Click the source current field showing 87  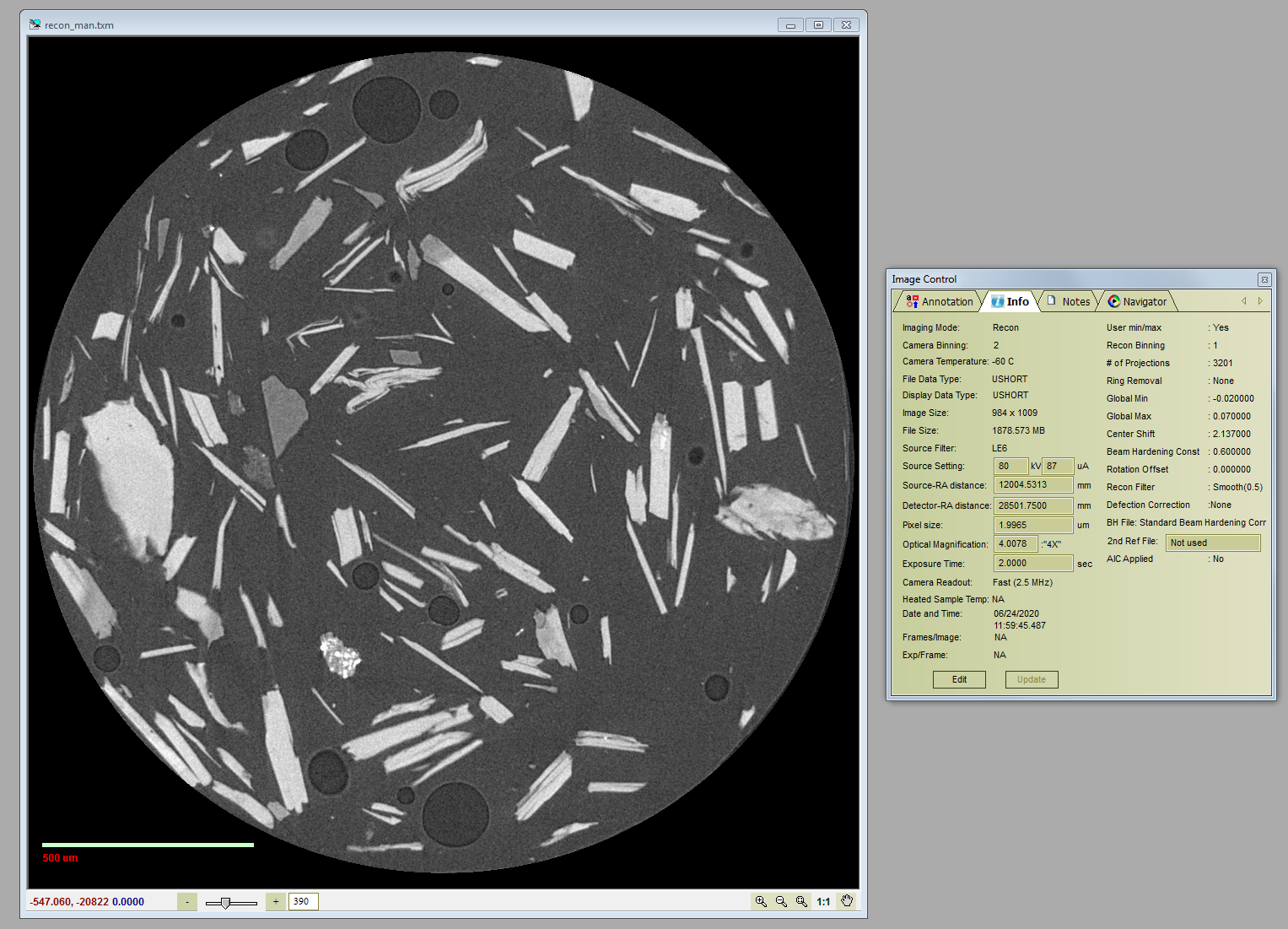point(1058,466)
